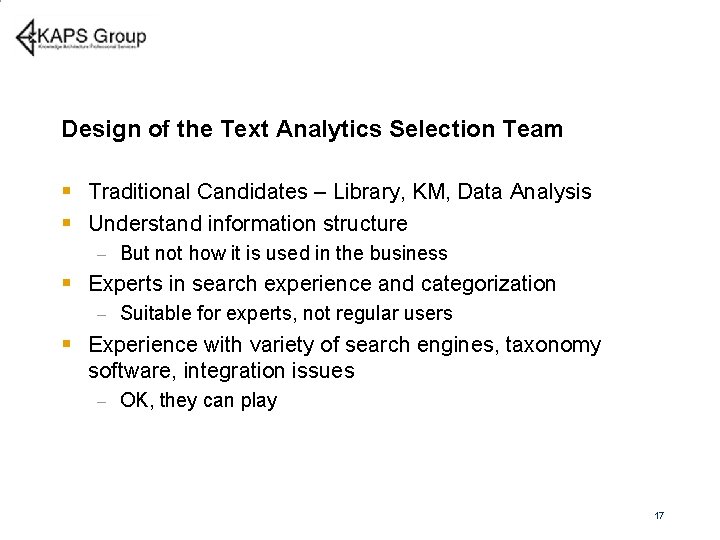Select the Understand information structure line

pos(248,223)
